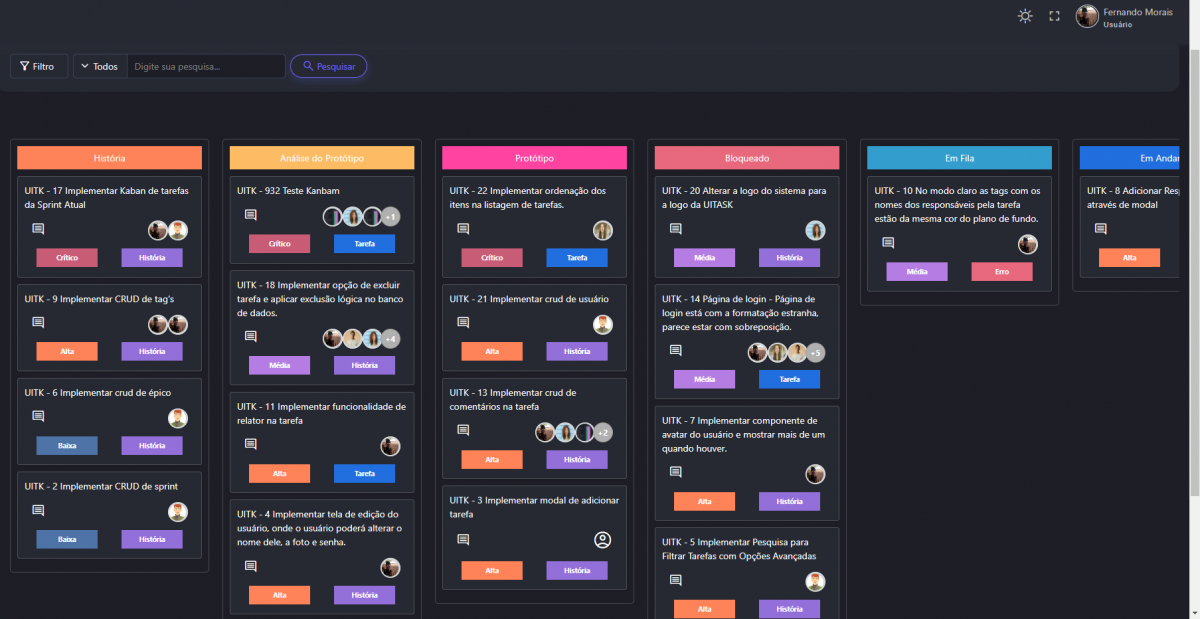Open comments on UITK - 10 card
The height and width of the screenshot is (619, 1200).
point(888,243)
